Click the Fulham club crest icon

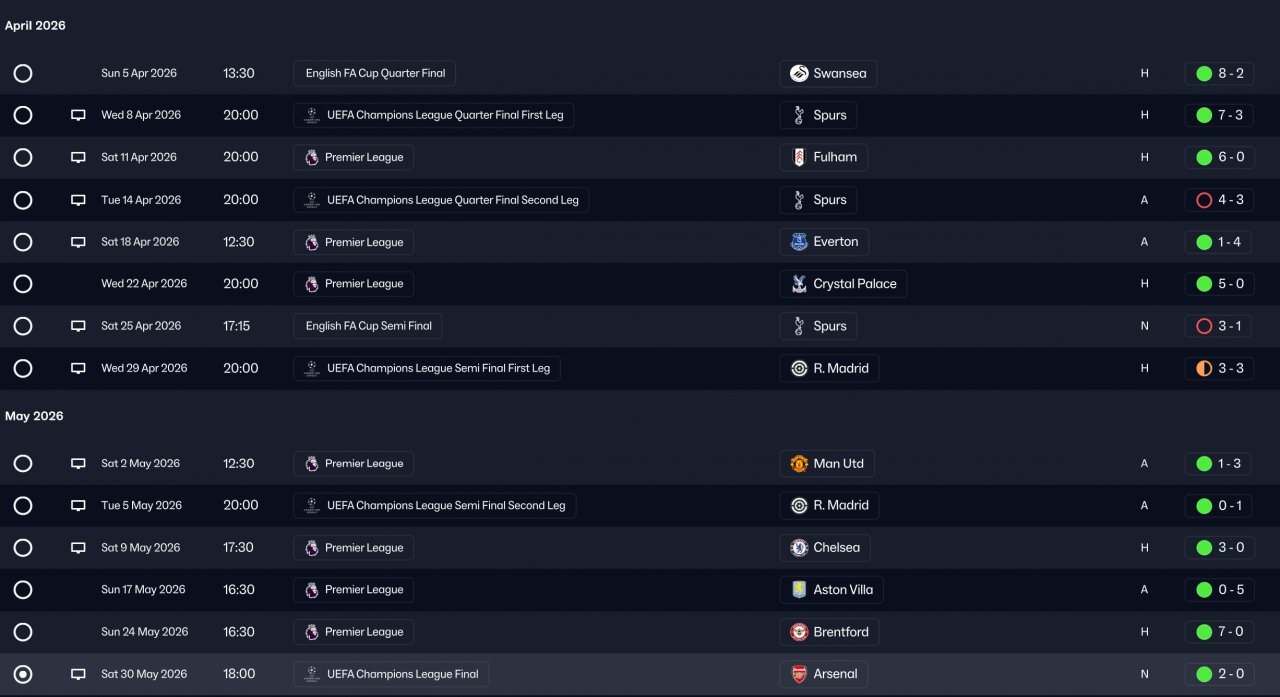pos(799,157)
